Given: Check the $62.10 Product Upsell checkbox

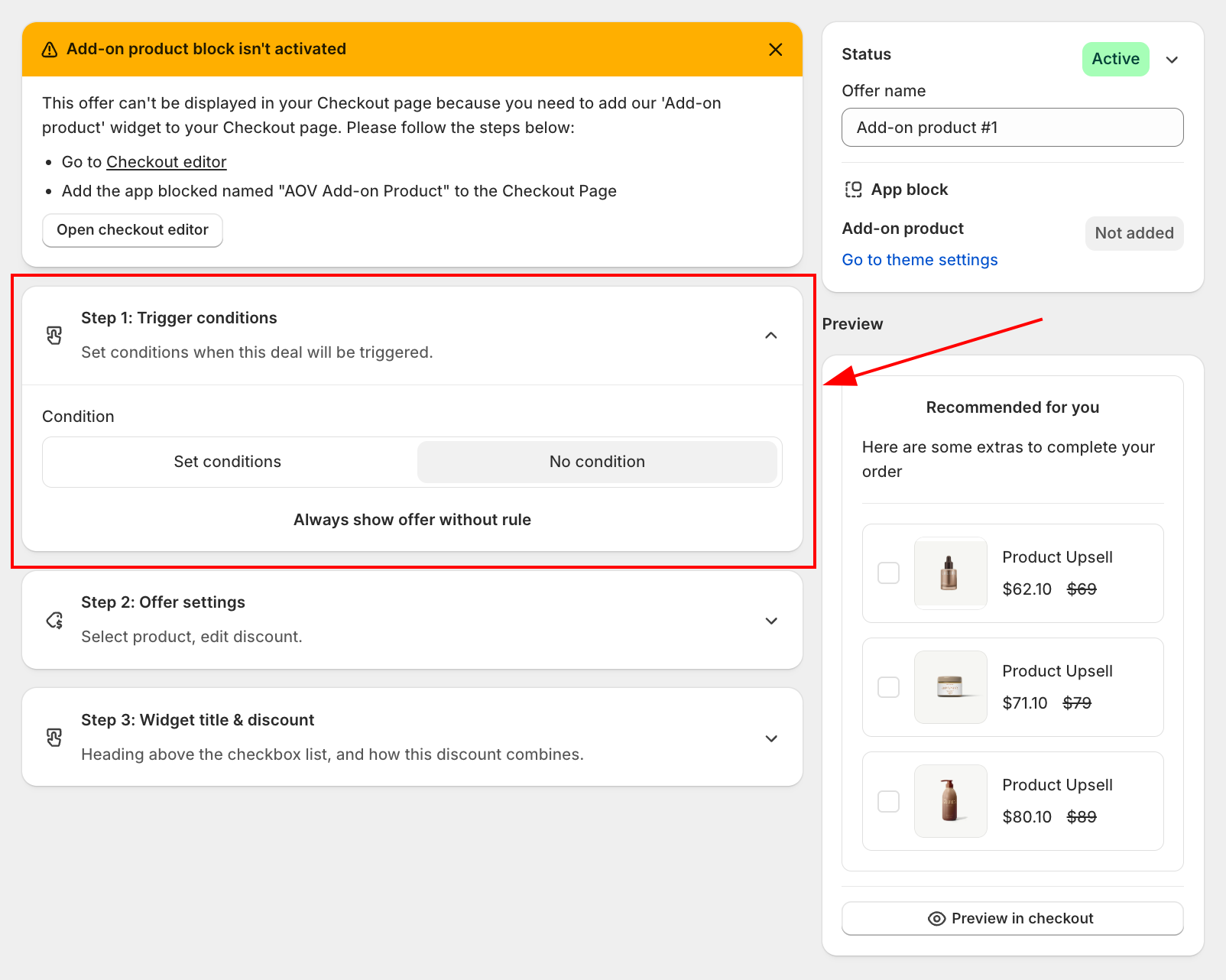Looking at the screenshot, I should [x=888, y=573].
